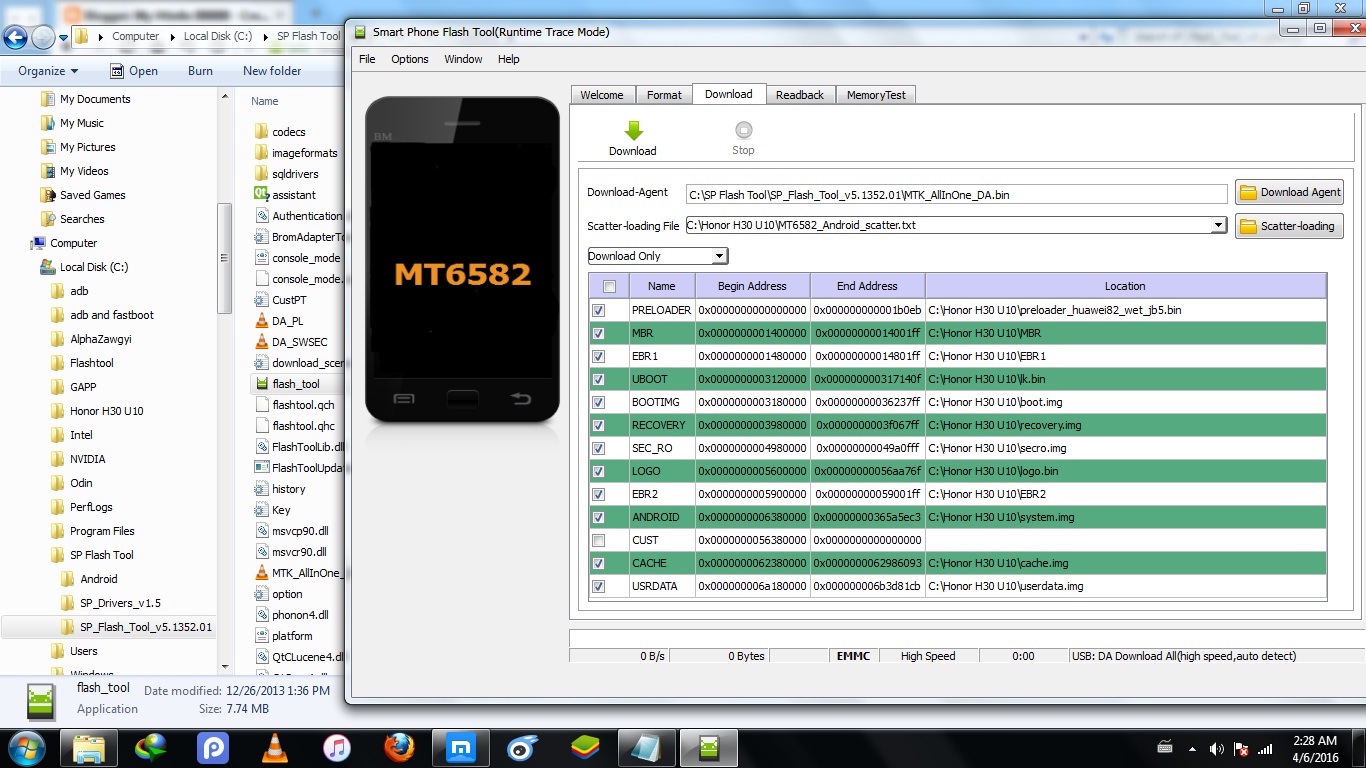
Task: Click the Begin Address column header
Action: [752, 286]
